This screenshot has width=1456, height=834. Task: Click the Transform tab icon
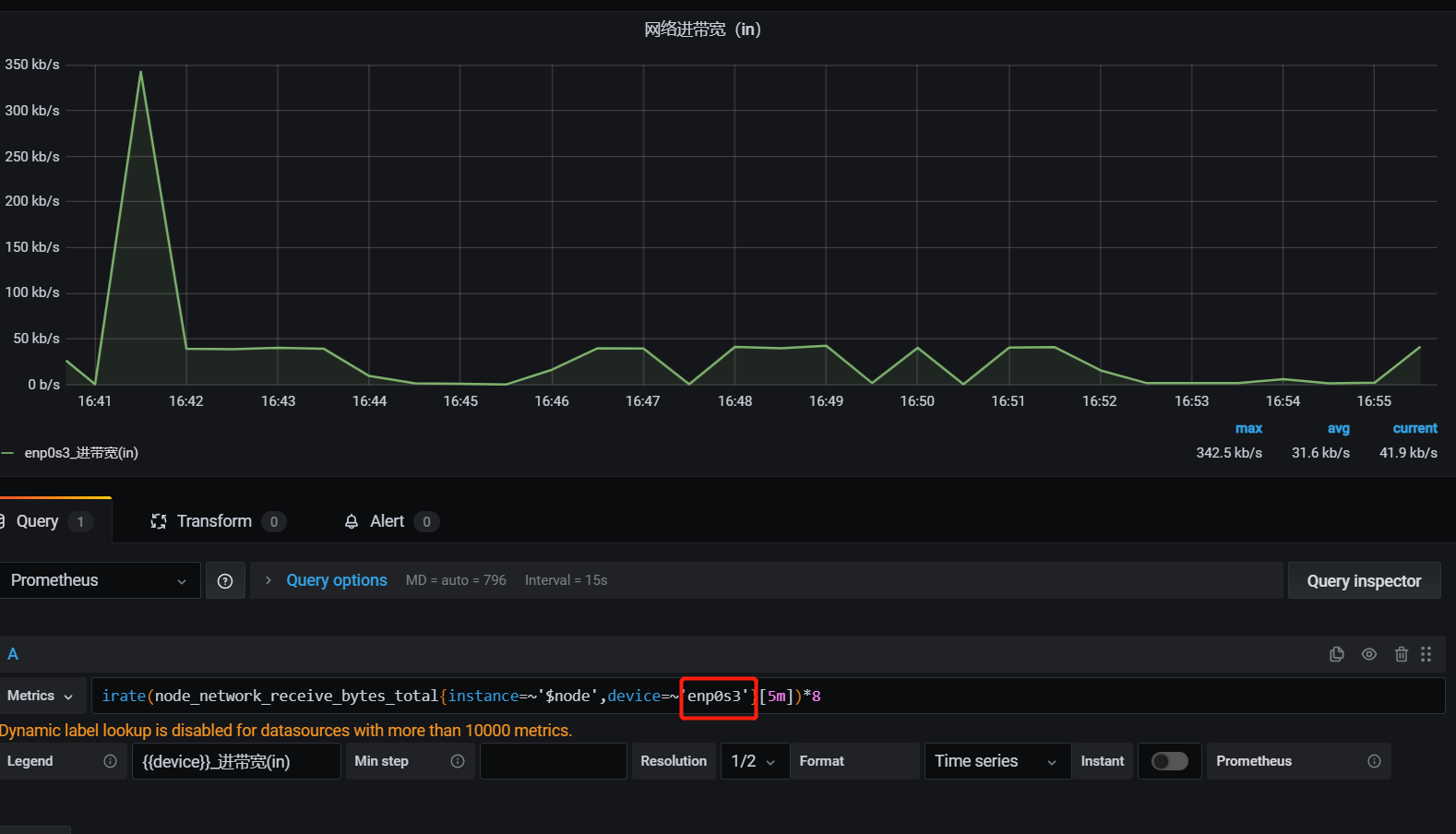[x=159, y=521]
